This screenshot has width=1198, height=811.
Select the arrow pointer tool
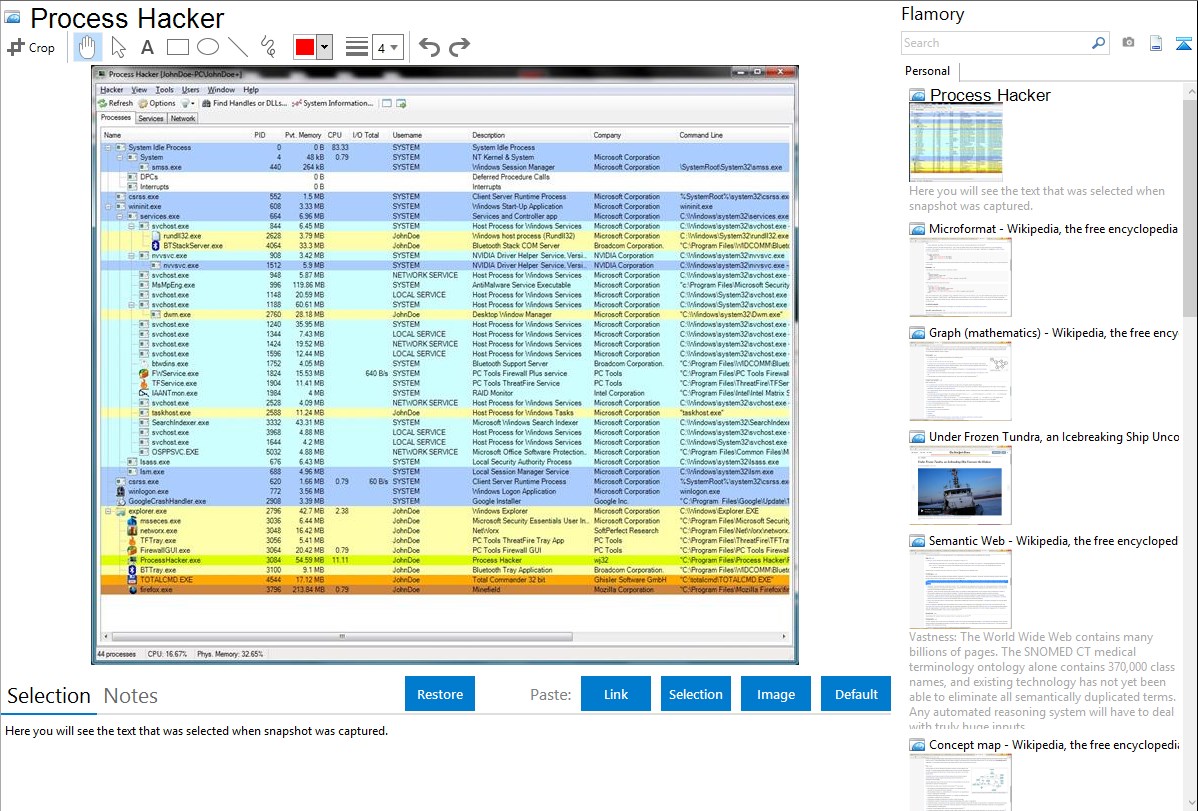[x=118, y=47]
